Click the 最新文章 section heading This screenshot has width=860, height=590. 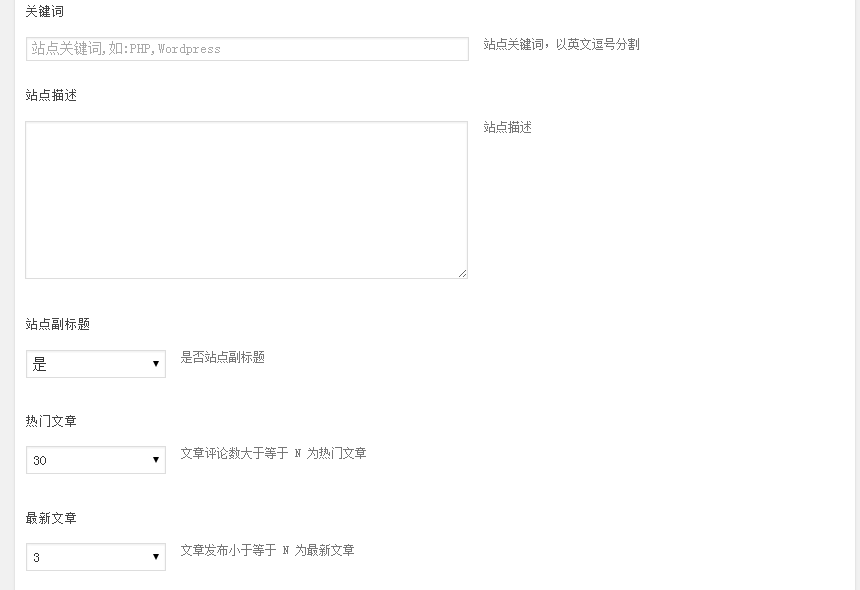point(48,518)
